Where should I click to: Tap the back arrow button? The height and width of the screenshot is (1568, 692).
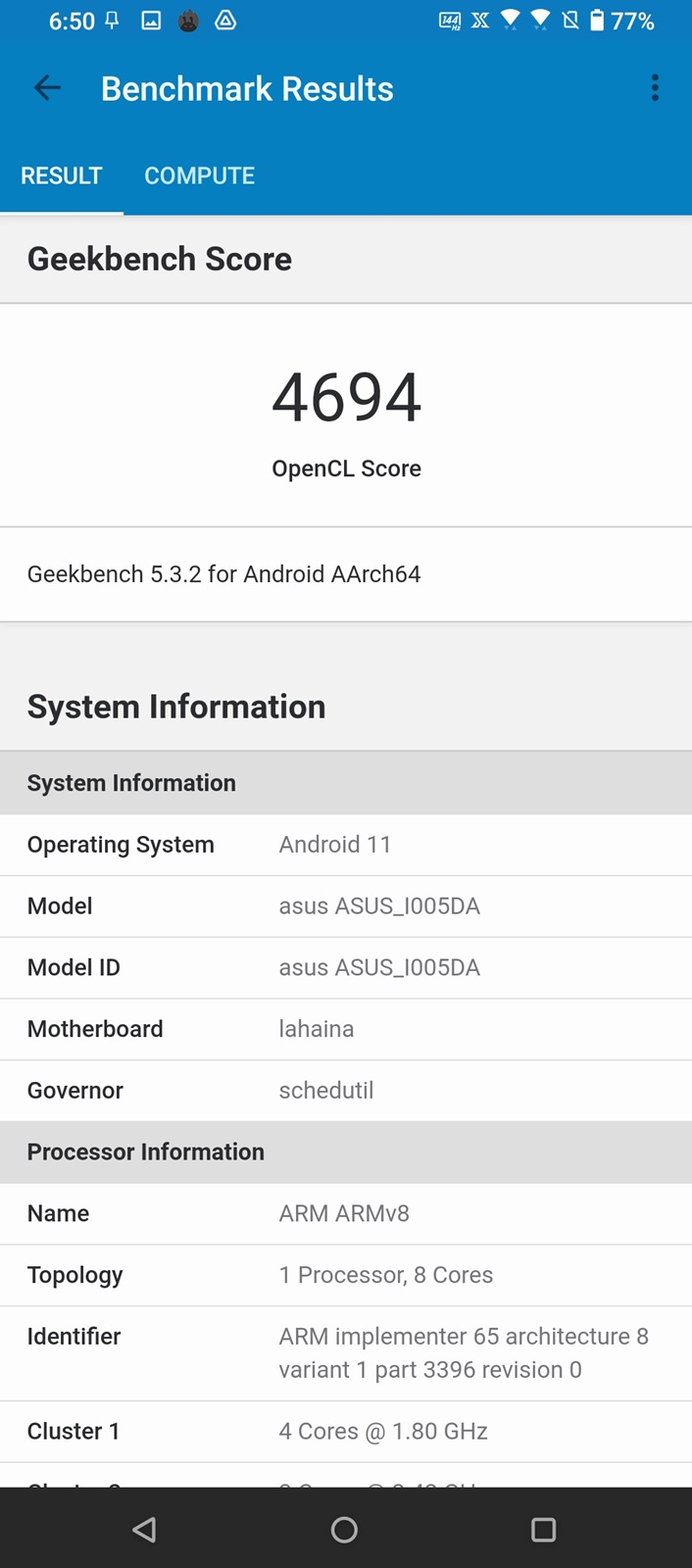click(x=47, y=88)
